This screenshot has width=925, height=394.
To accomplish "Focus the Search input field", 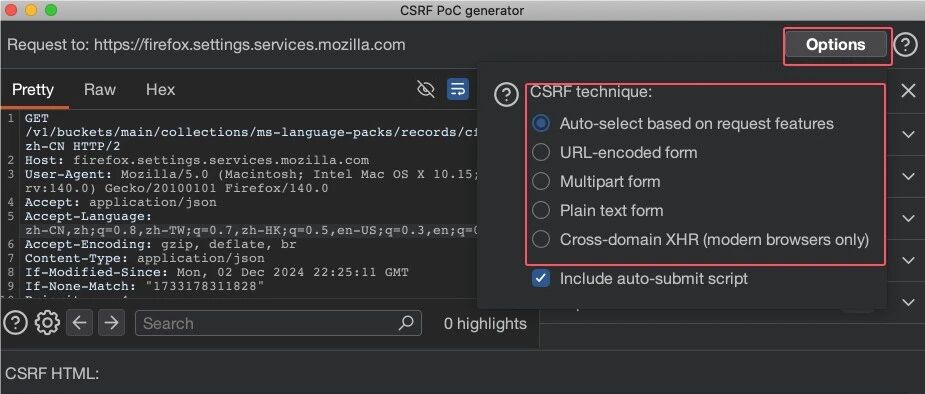I will (278, 323).
